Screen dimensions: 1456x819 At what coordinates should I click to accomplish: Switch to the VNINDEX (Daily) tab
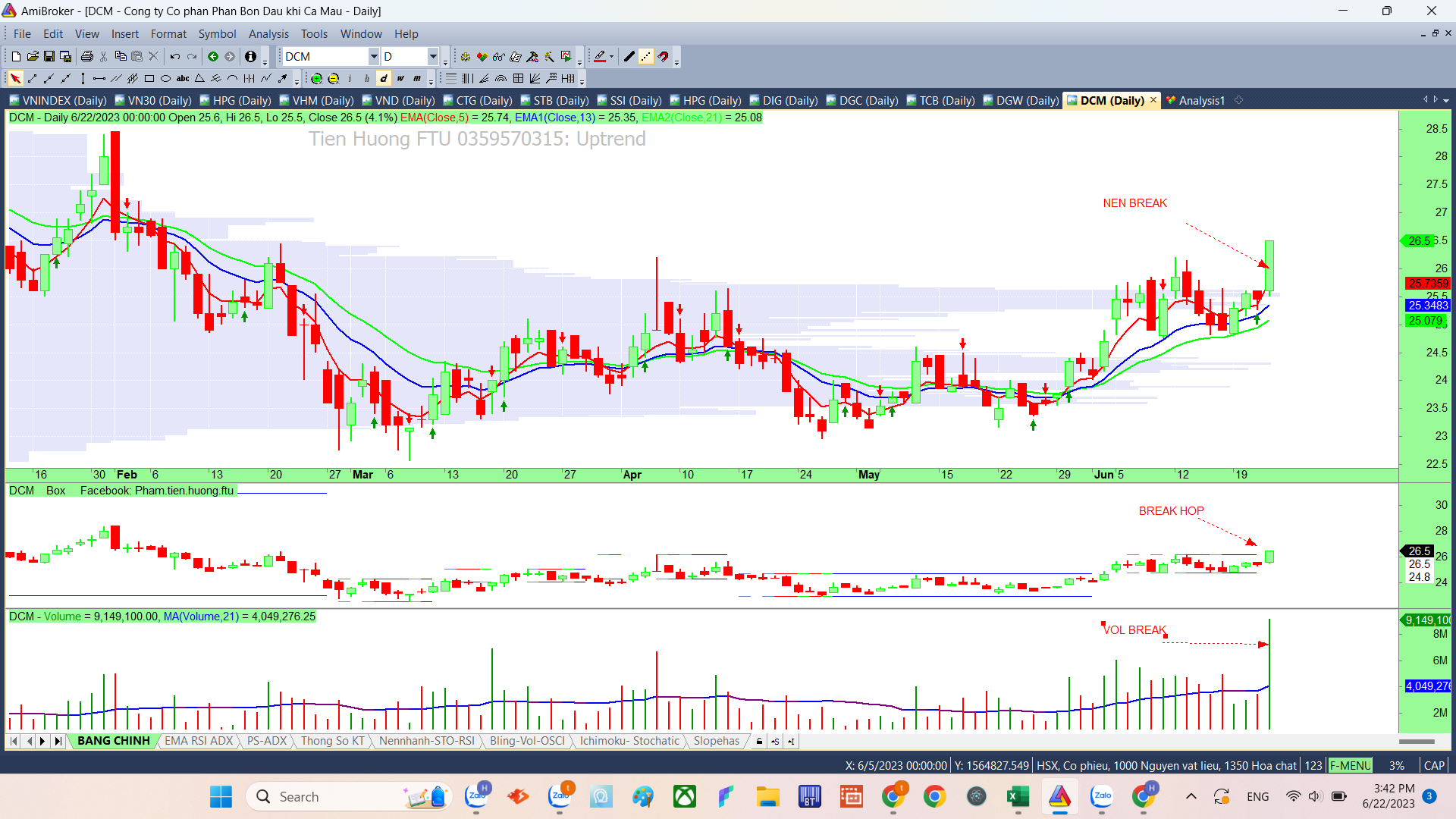coord(58,100)
